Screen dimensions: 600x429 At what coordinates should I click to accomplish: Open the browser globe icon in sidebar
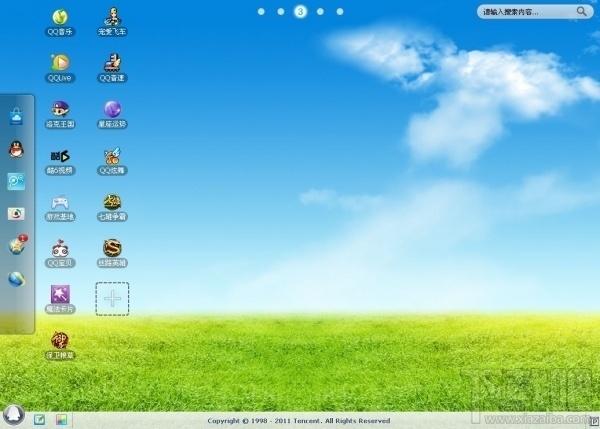16,279
